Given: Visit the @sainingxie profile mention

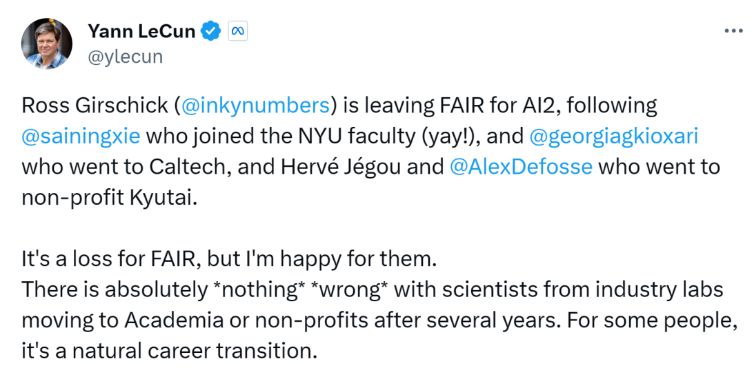Looking at the screenshot, I should (x=81, y=136).
